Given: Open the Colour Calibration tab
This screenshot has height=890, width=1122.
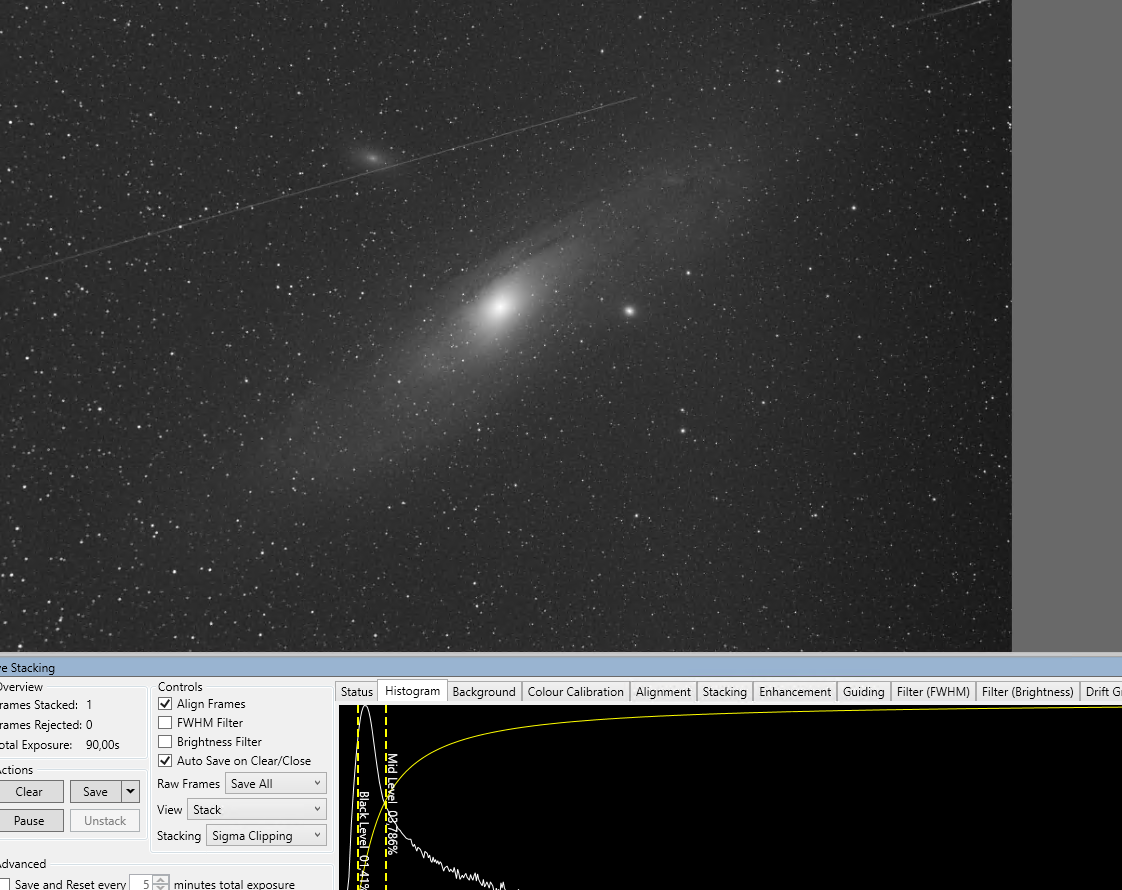Looking at the screenshot, I should tap(575, 692).
